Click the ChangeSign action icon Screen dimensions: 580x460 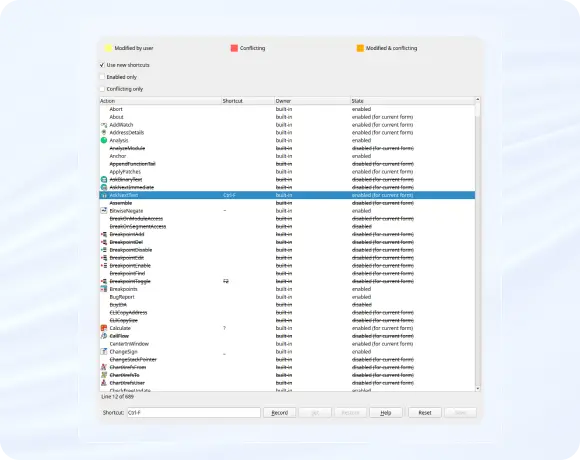tap(104, 351)
